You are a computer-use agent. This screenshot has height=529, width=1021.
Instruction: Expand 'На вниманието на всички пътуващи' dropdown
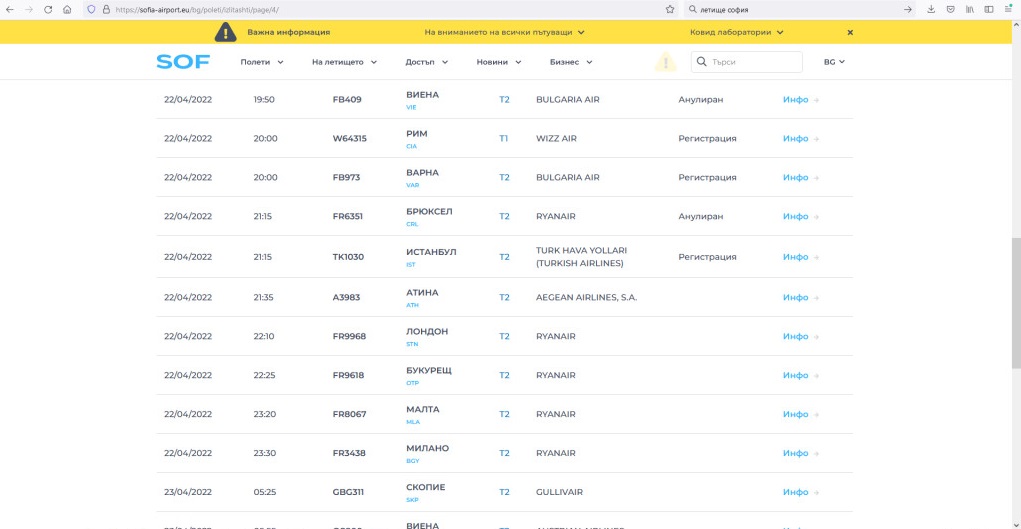pyautogui.click(x=505, y=32)
